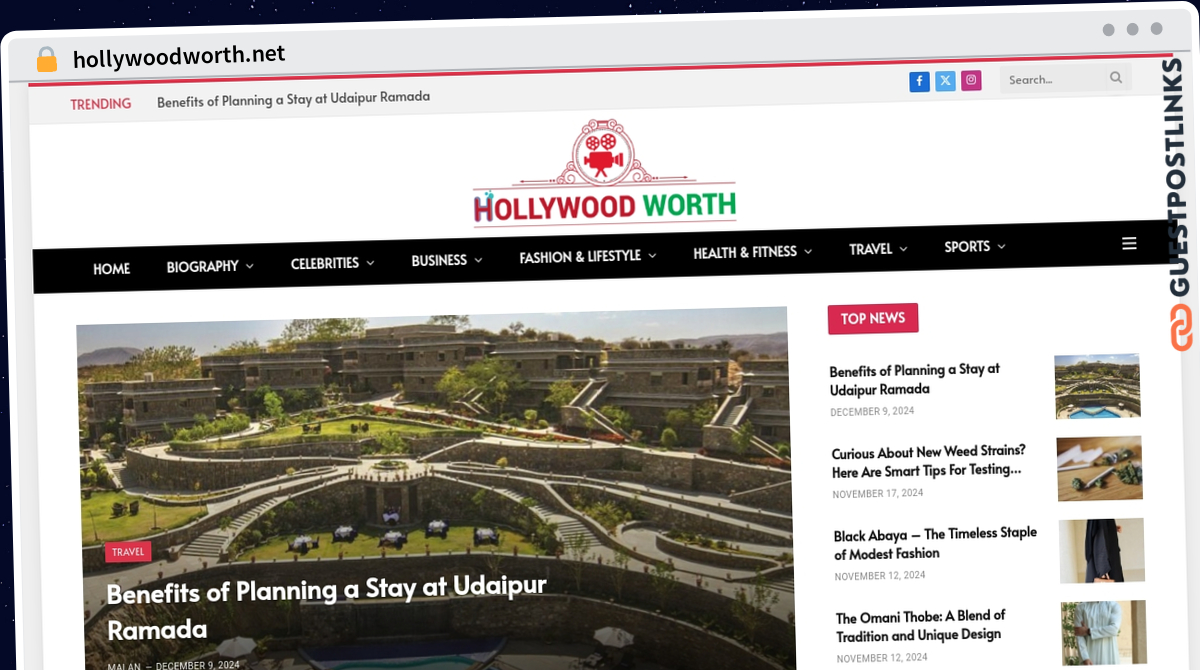Go to the Home menu item
Screen dimensions: 1200x670
[x=111, y=268]
